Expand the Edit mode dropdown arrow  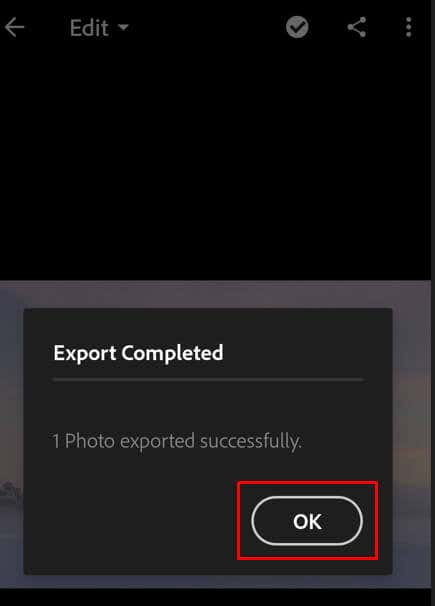click(x=123, y=27)
